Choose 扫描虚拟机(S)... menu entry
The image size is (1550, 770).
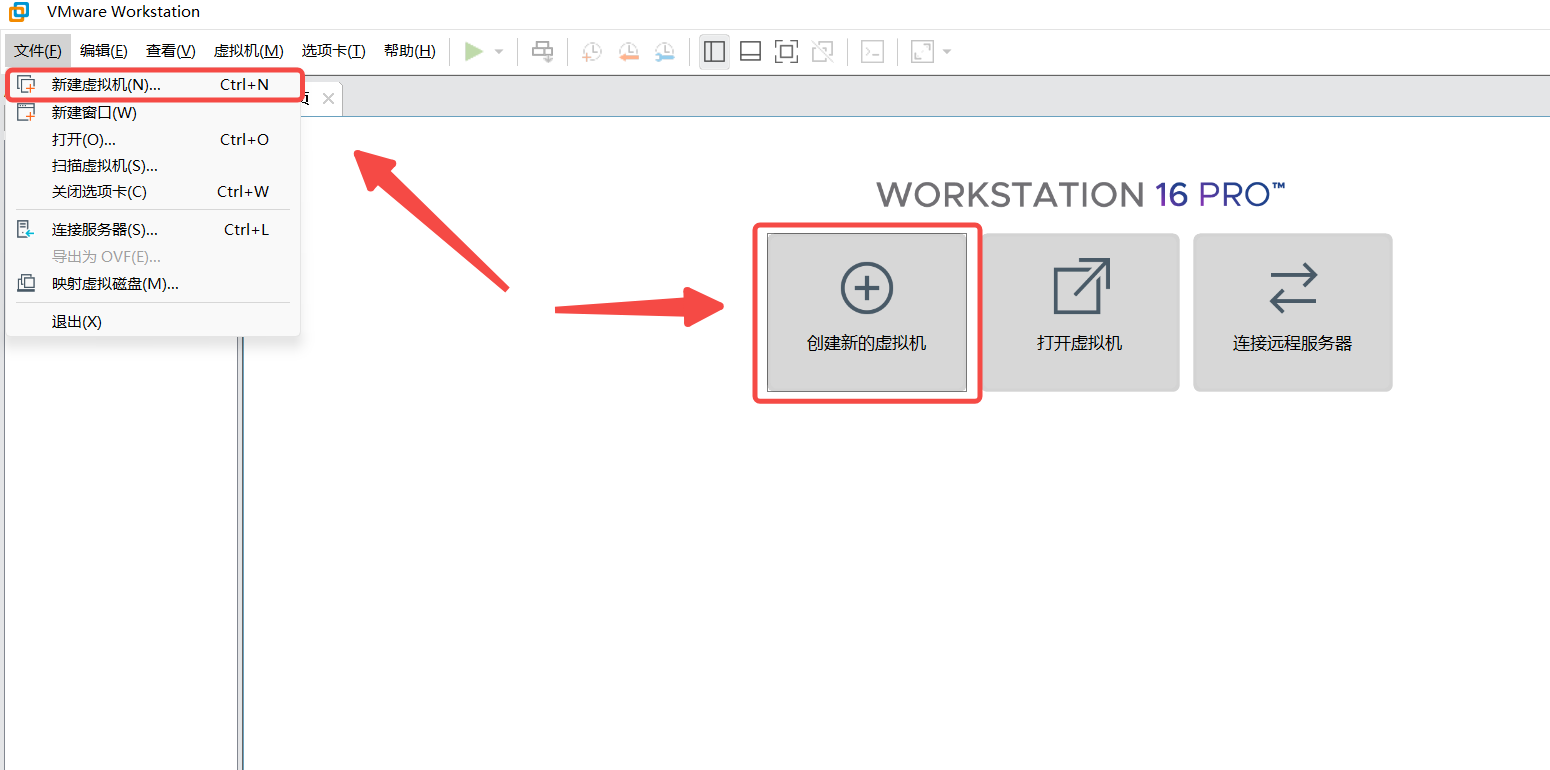(x=153, y=166)
